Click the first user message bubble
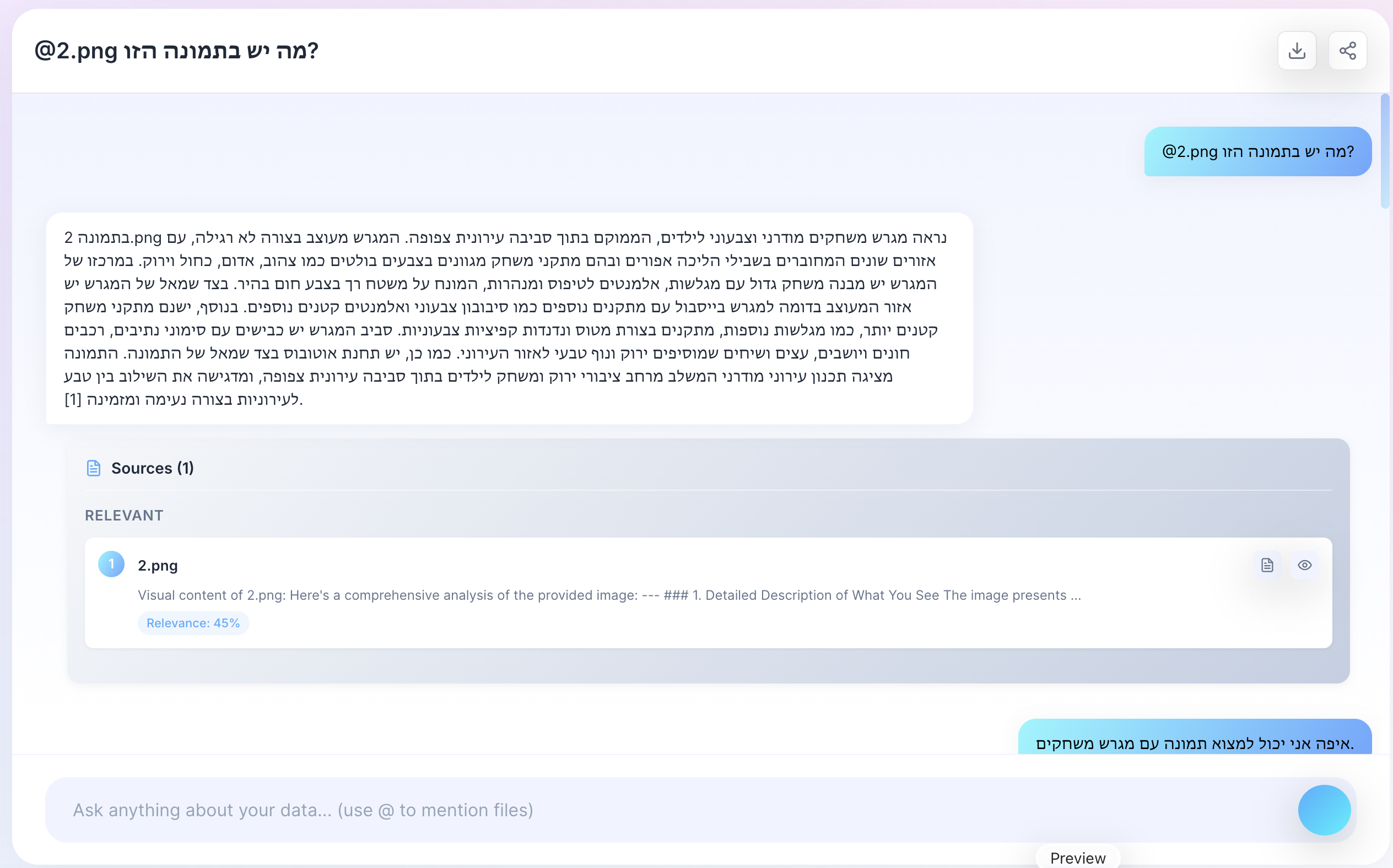Viewport: 1393px width, 868px height. [1257, 151]
